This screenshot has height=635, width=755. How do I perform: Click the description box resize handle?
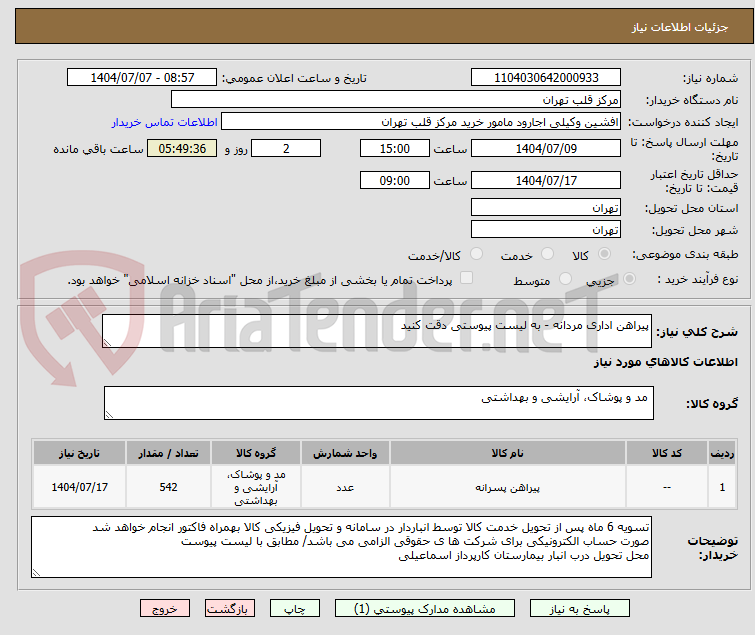pos(107,343)
